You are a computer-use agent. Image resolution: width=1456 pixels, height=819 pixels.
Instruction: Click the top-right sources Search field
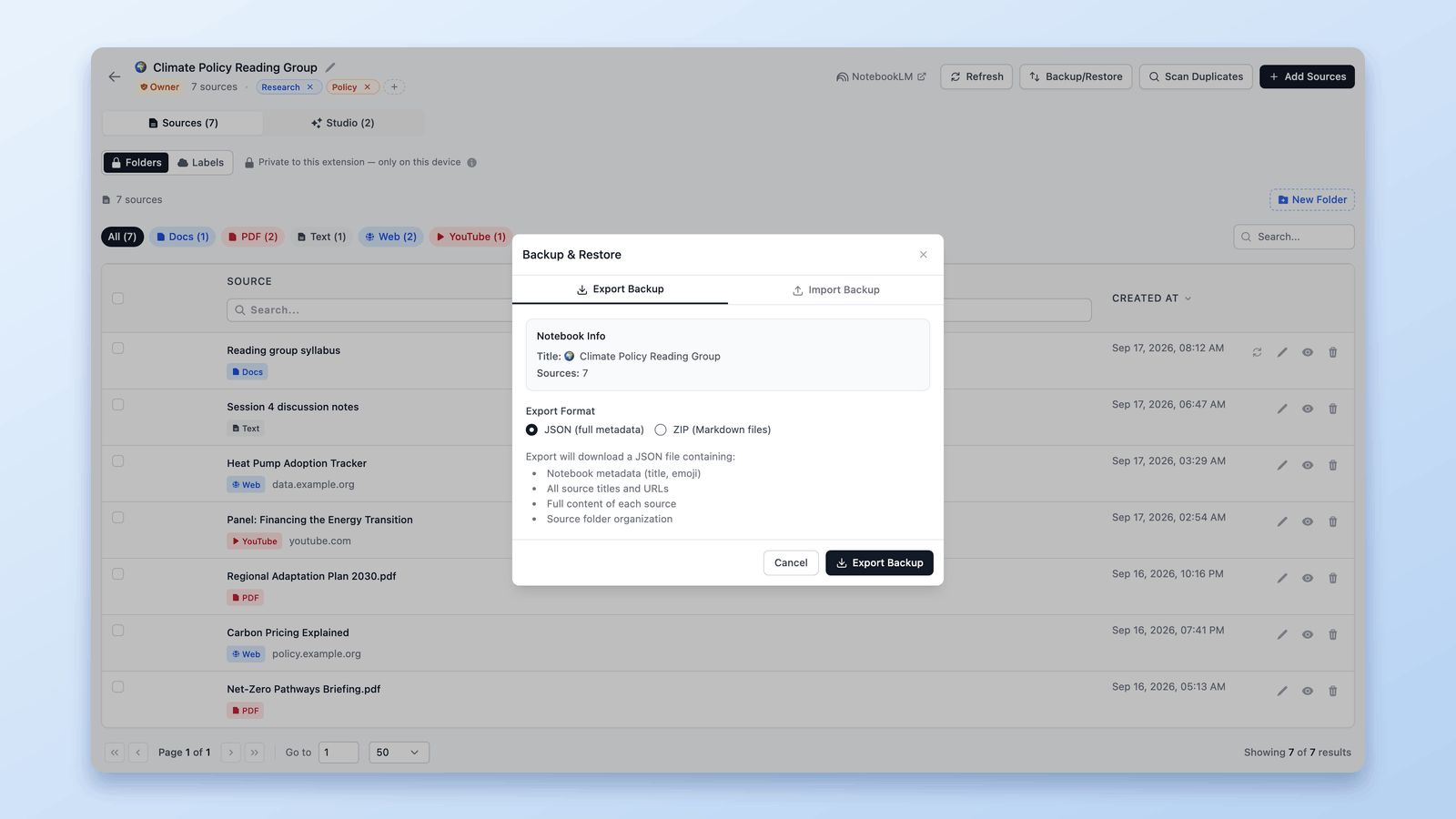pos(1294,237)
